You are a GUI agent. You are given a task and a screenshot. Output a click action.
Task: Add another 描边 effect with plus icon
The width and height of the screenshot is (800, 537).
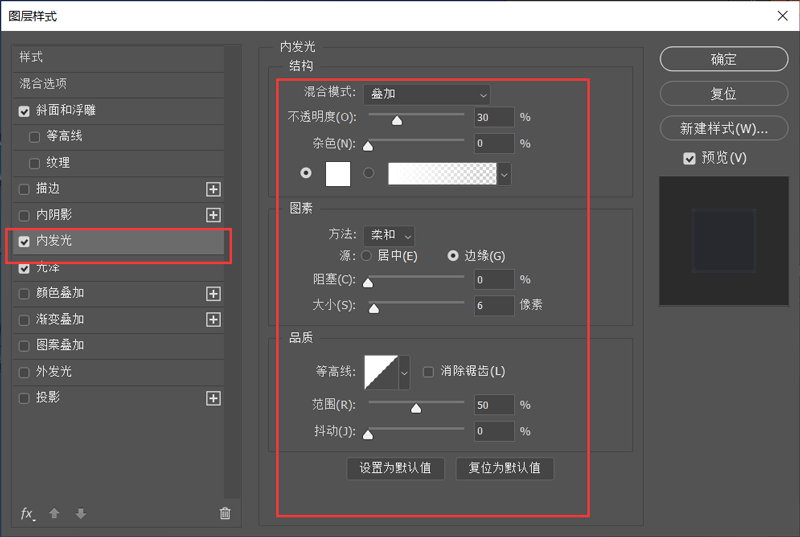pos(213,189)
